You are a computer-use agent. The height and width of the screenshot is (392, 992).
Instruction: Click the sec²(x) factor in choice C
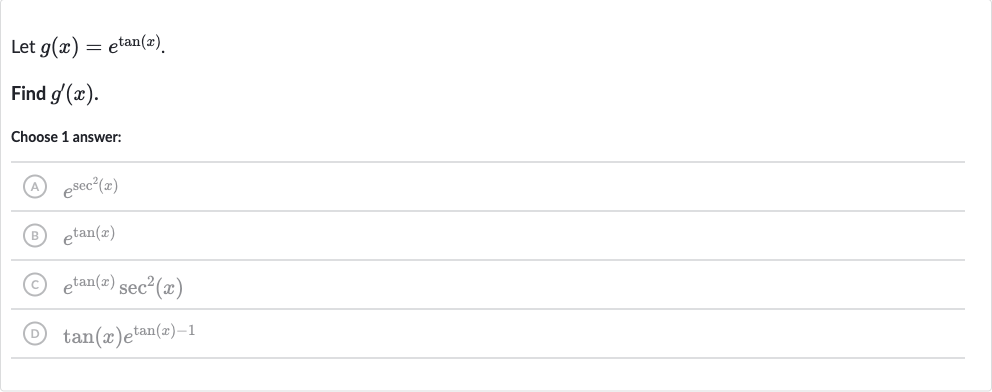coord(151,287)
